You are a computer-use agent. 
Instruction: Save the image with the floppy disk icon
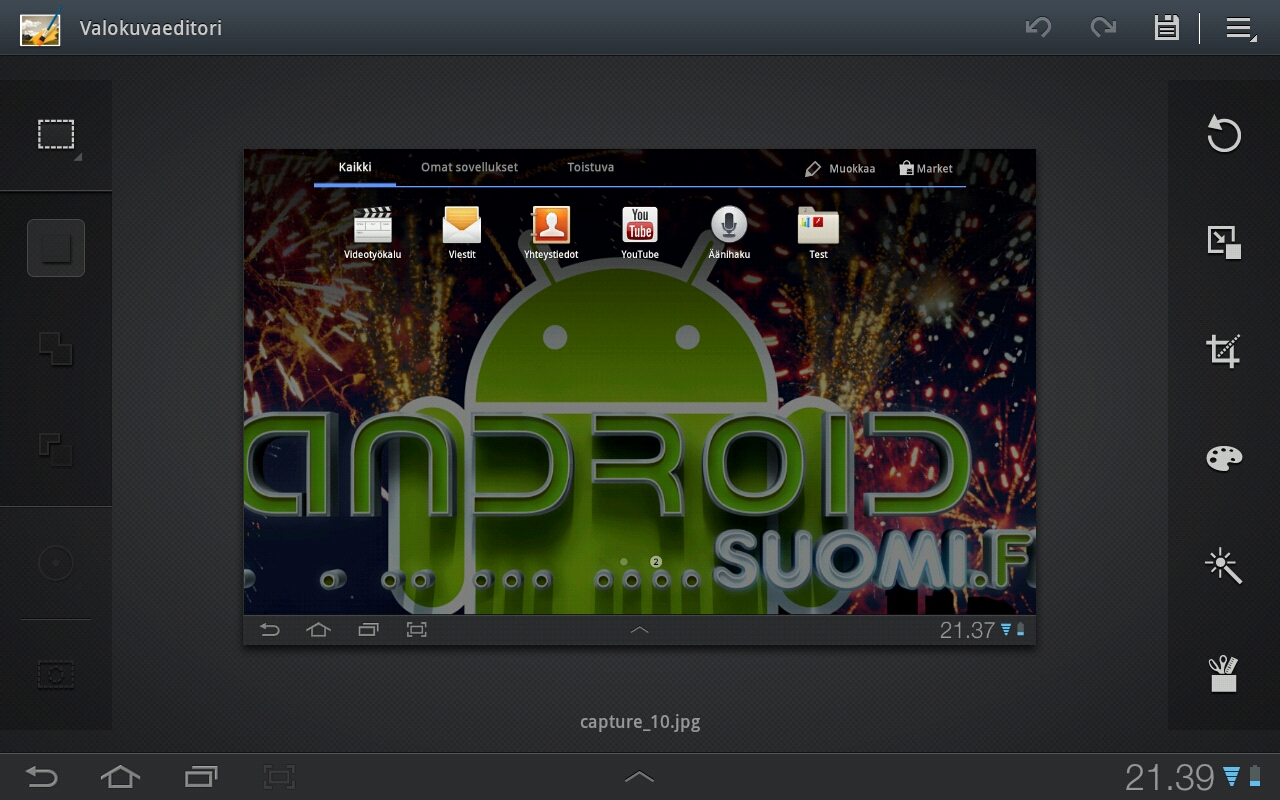tap(1166, 28)
